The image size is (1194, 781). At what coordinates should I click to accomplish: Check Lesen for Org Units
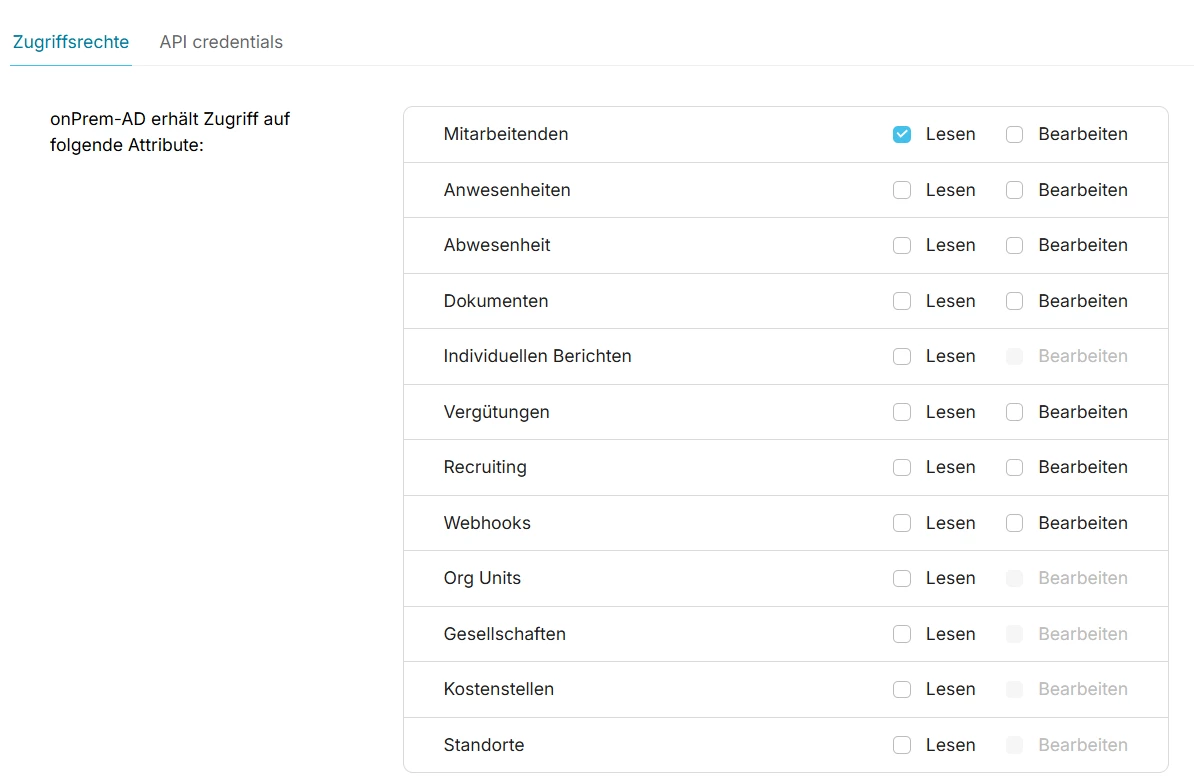[x=902, y=579]
